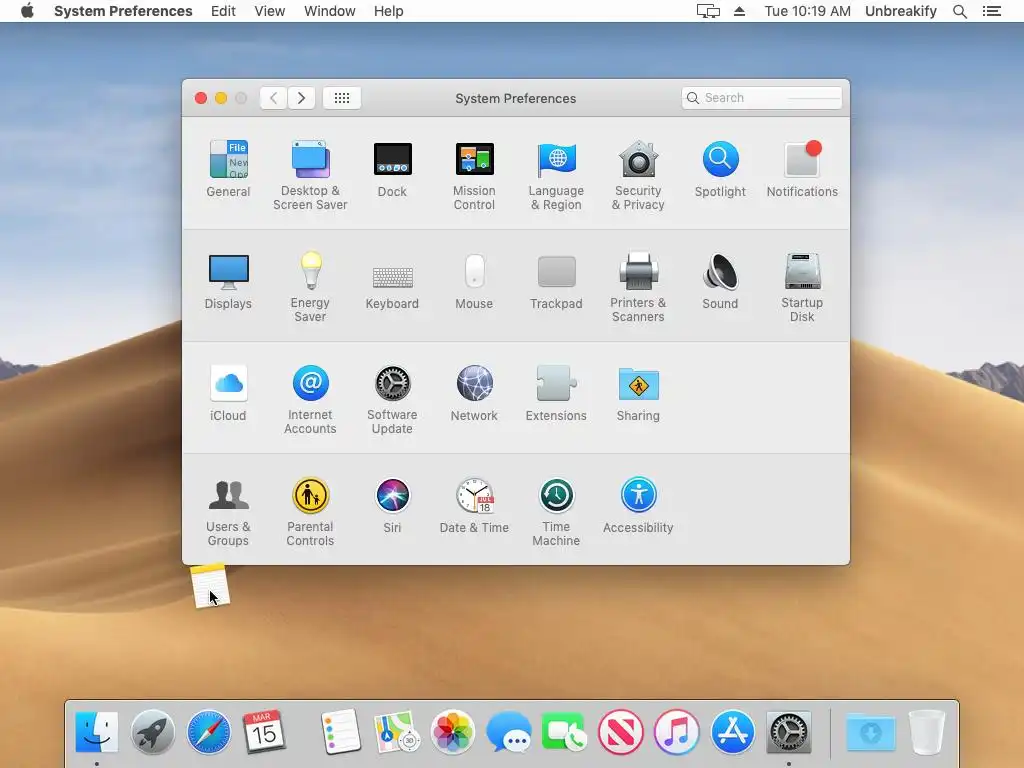Open Energy Saver preferences
1024x768 pixels.
(x=310, y=287)
